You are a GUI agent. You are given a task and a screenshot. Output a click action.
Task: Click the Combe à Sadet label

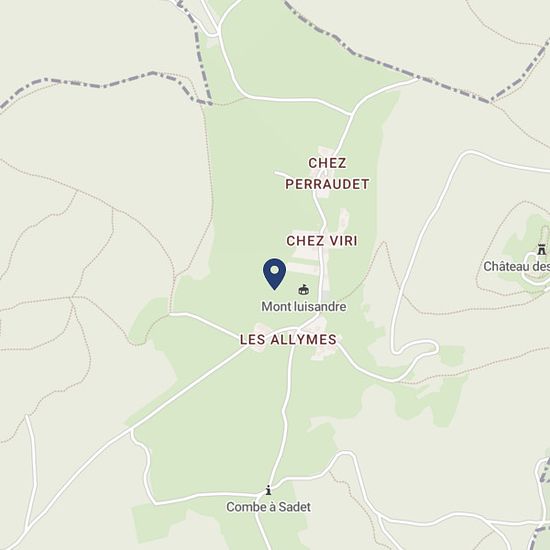coord(268,507)
